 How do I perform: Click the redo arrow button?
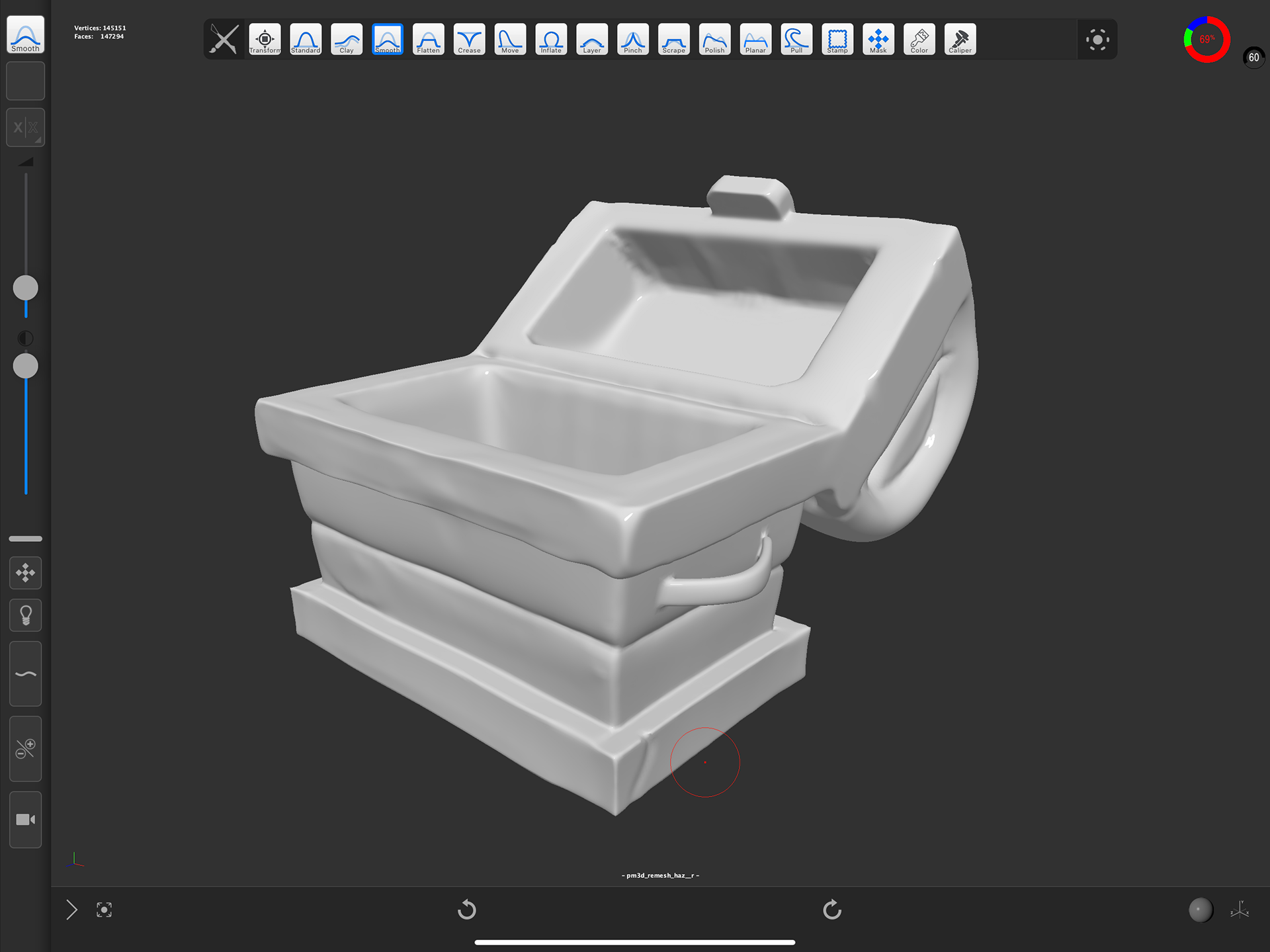(x=832, y=910)
